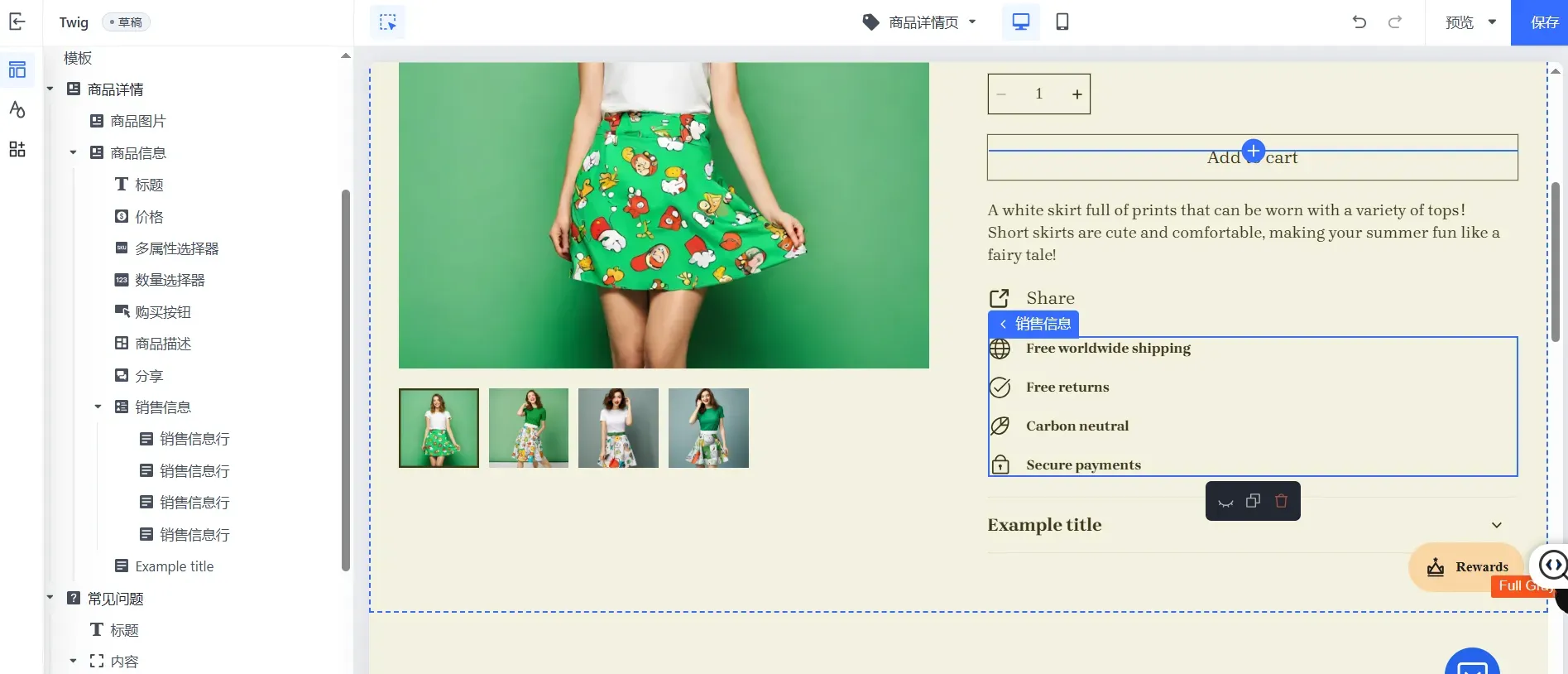Expand the Example title accordion

(x=1495, y=525)
